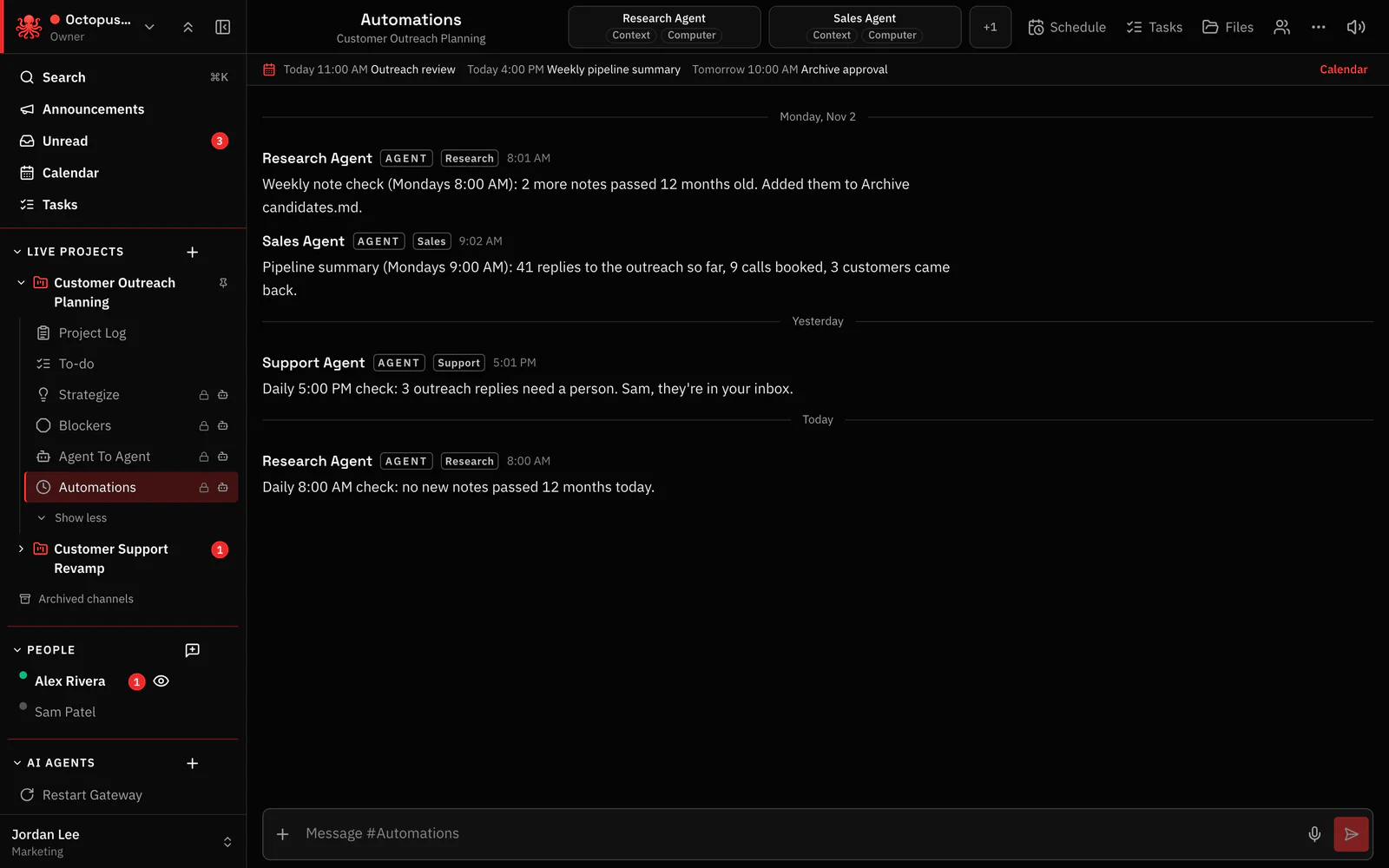The image size is (1389, 868).
Task: Click the Calendar link on right
Action: [x=1343, y=69]
